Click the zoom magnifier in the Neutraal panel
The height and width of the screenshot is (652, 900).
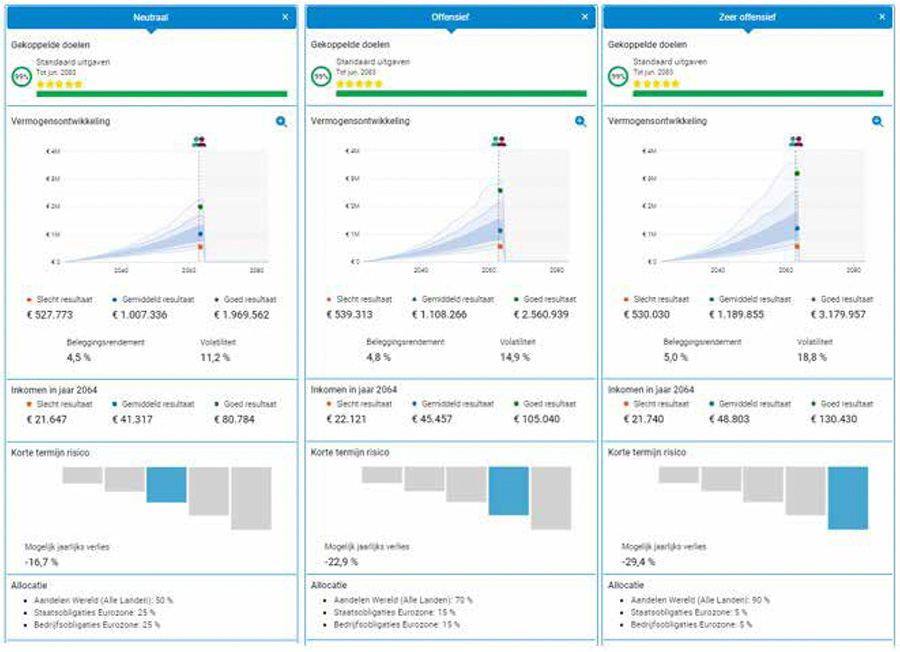(x=282, y=122)
